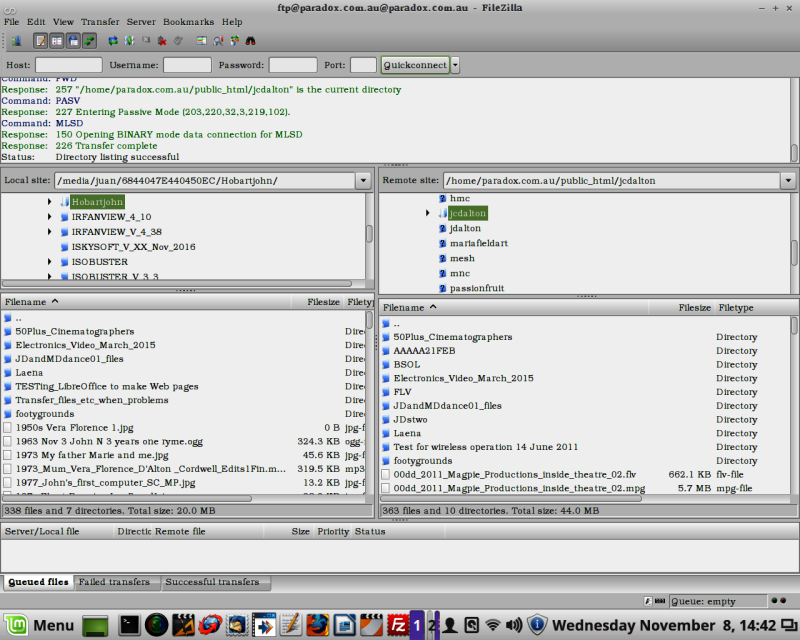
Task: Launch the Terminal from the taskbar
Action: point(129,625)
